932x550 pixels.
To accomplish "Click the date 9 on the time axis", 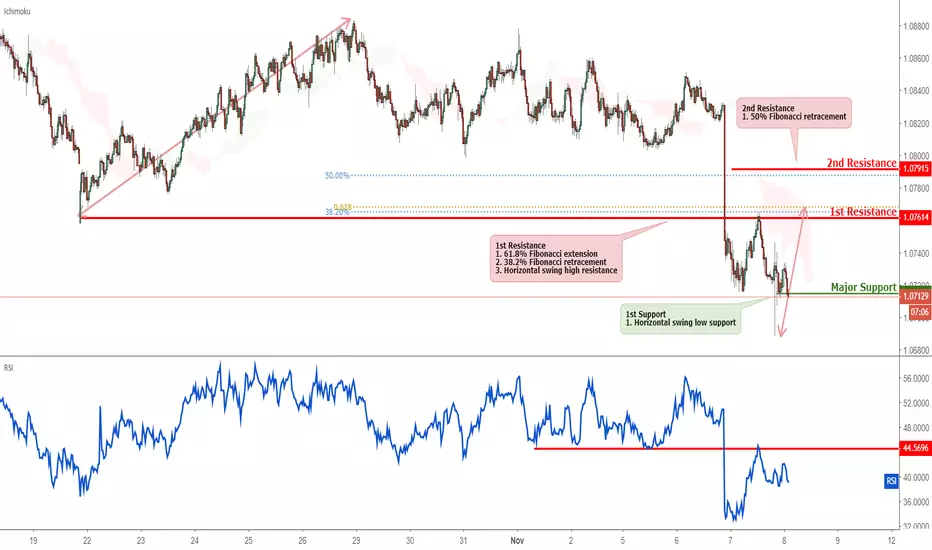I will (x=838, y=540).
